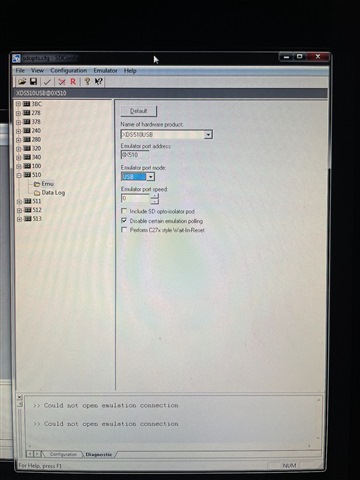Expand the 511 tree node
This screenshot has height=480, width=360.
tap(19, 202)
